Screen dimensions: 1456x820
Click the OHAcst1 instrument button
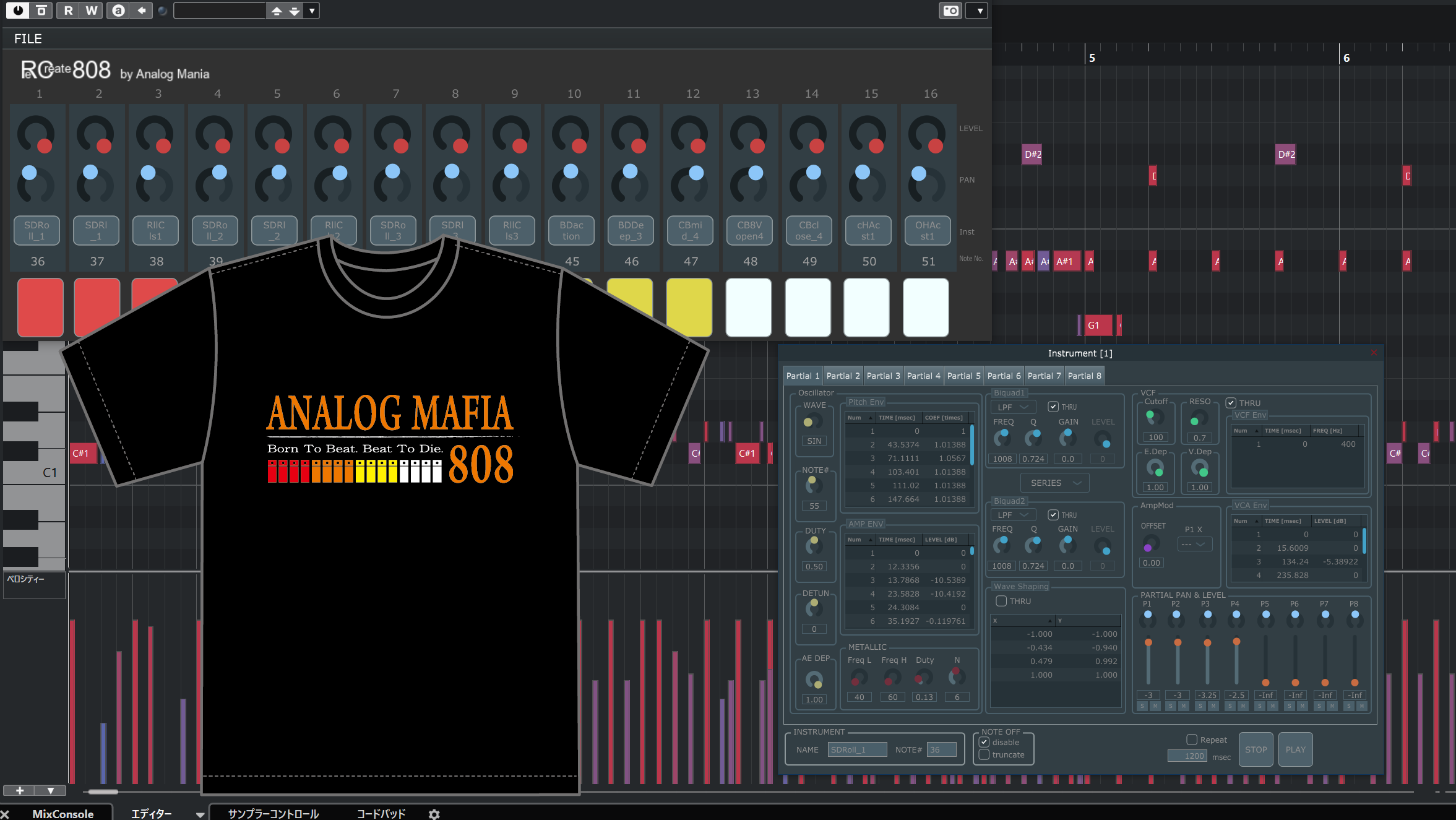pos(928,230)
